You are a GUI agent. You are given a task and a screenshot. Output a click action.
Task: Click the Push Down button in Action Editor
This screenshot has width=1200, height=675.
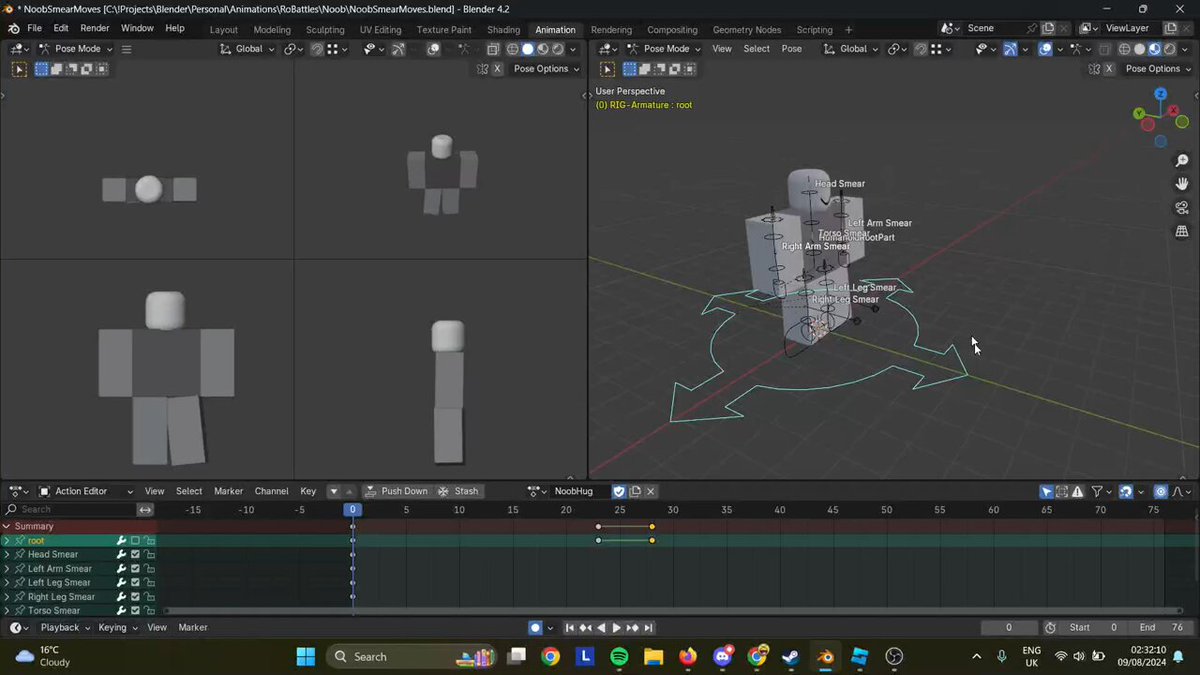tap(396, 491)
